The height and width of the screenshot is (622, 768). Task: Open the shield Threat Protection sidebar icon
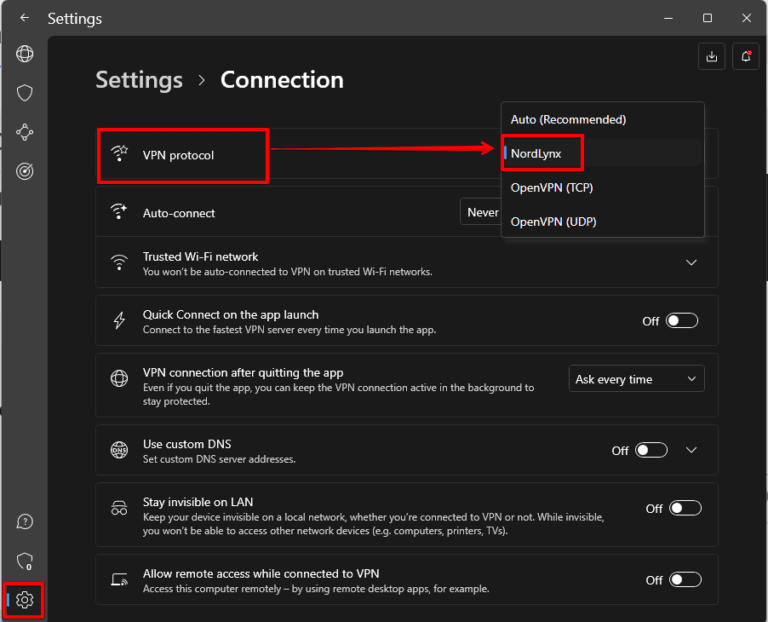click(x=25, y=93)
